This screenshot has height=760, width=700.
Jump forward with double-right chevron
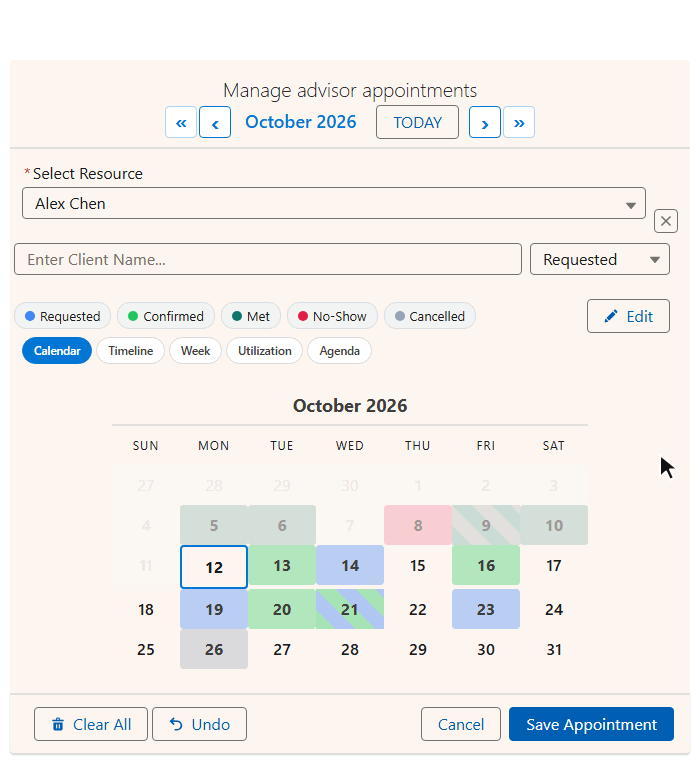click(519, 122)
